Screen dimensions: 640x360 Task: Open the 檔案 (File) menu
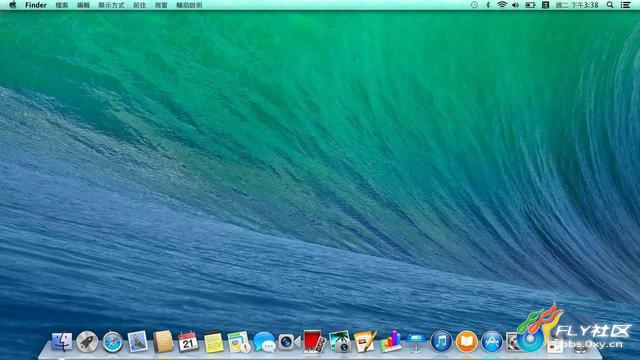coord(62,5)
